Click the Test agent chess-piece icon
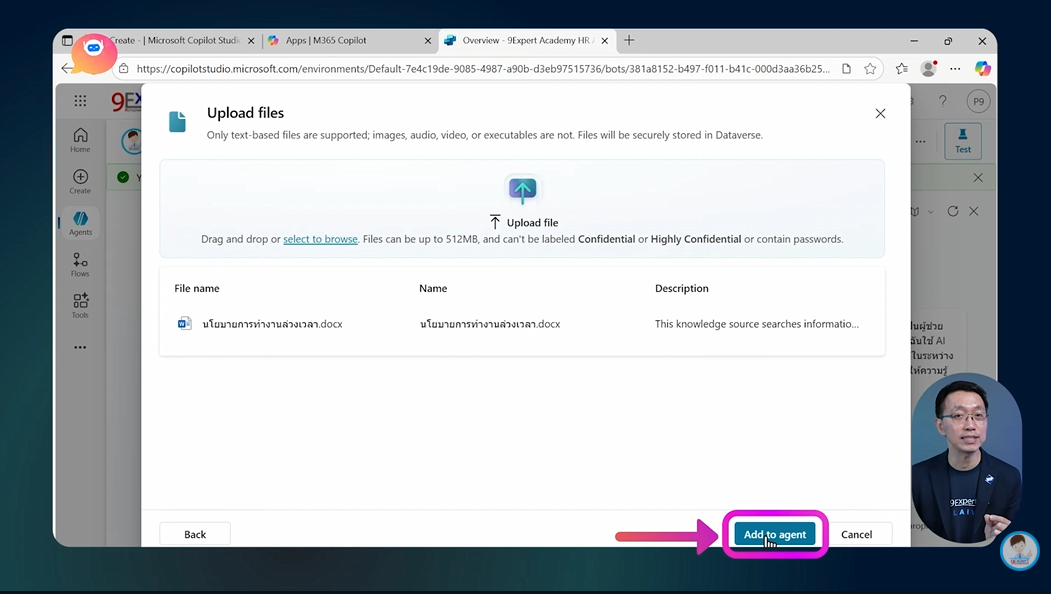 tap(962, 141)
